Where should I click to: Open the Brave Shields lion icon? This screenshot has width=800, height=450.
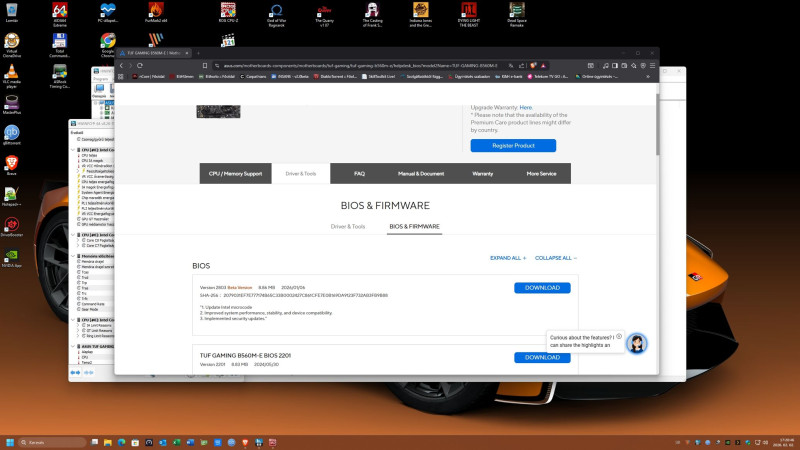click(533, 65)
